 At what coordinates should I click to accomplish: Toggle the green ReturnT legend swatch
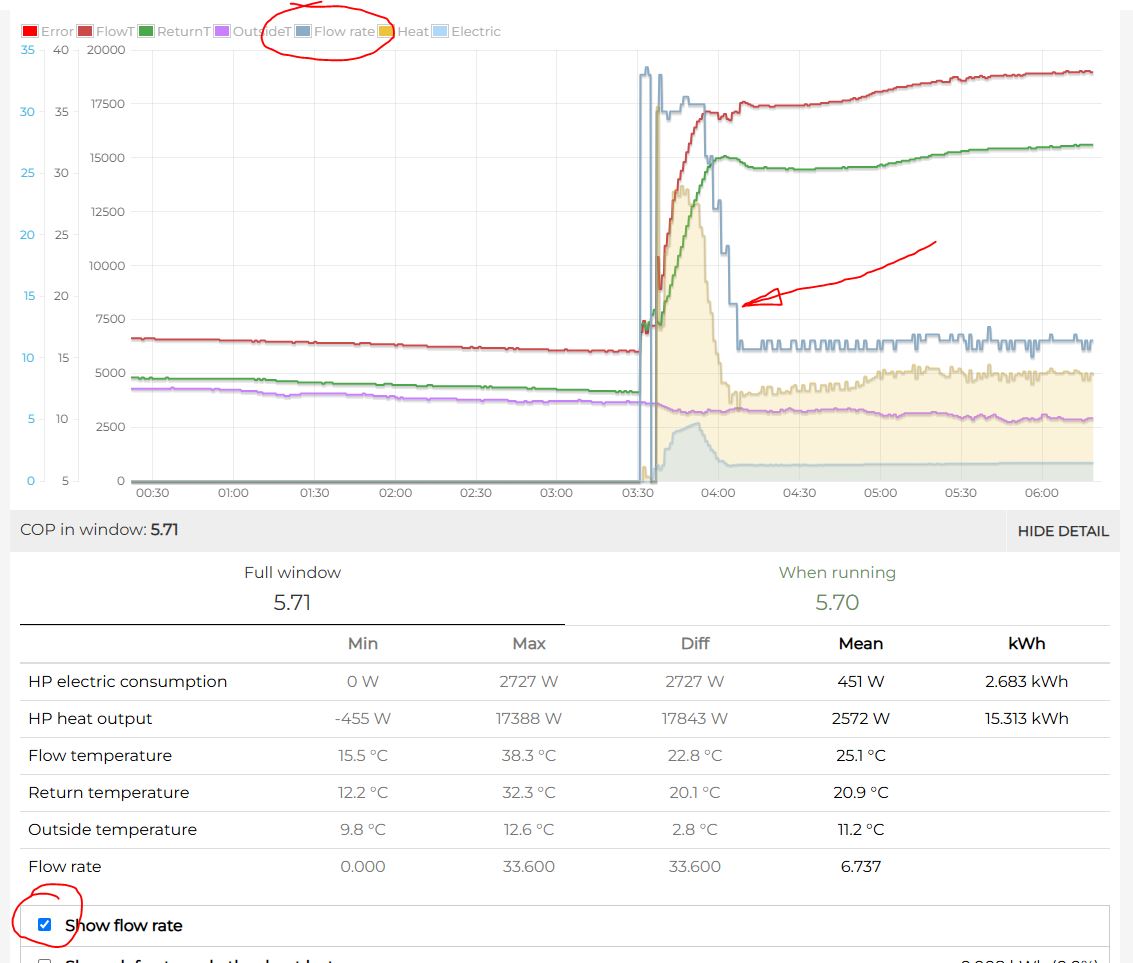pyautogui.click(x=146, y=32)
